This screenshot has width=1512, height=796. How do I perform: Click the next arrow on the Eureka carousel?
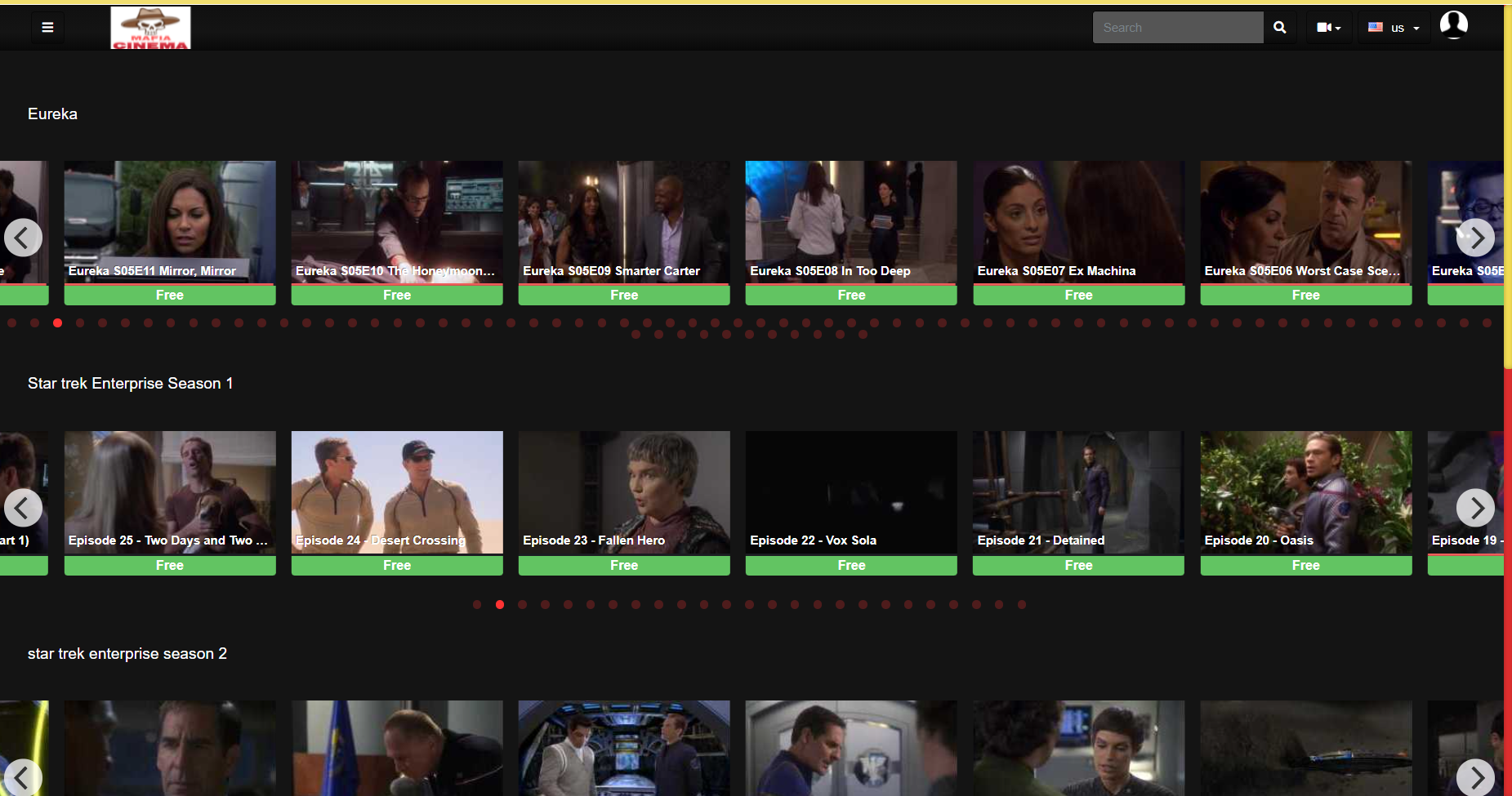pyautogui.click(x=1475, y=238)
